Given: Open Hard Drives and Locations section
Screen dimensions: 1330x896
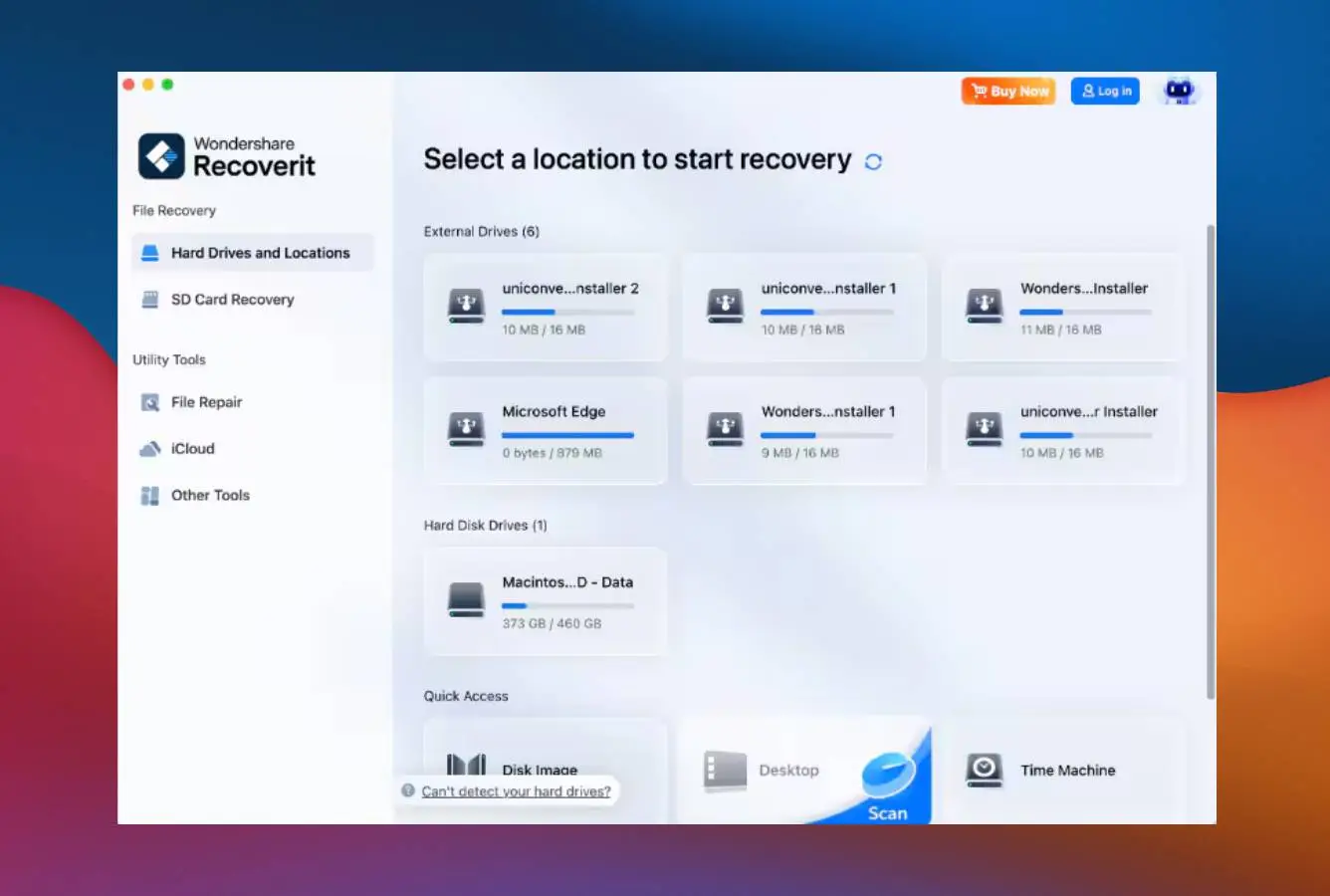Looking at the screenshot, I should pos(253,253).
